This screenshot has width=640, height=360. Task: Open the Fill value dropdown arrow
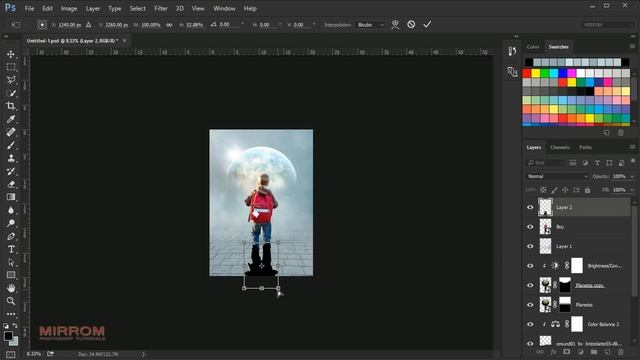(632, 190)
